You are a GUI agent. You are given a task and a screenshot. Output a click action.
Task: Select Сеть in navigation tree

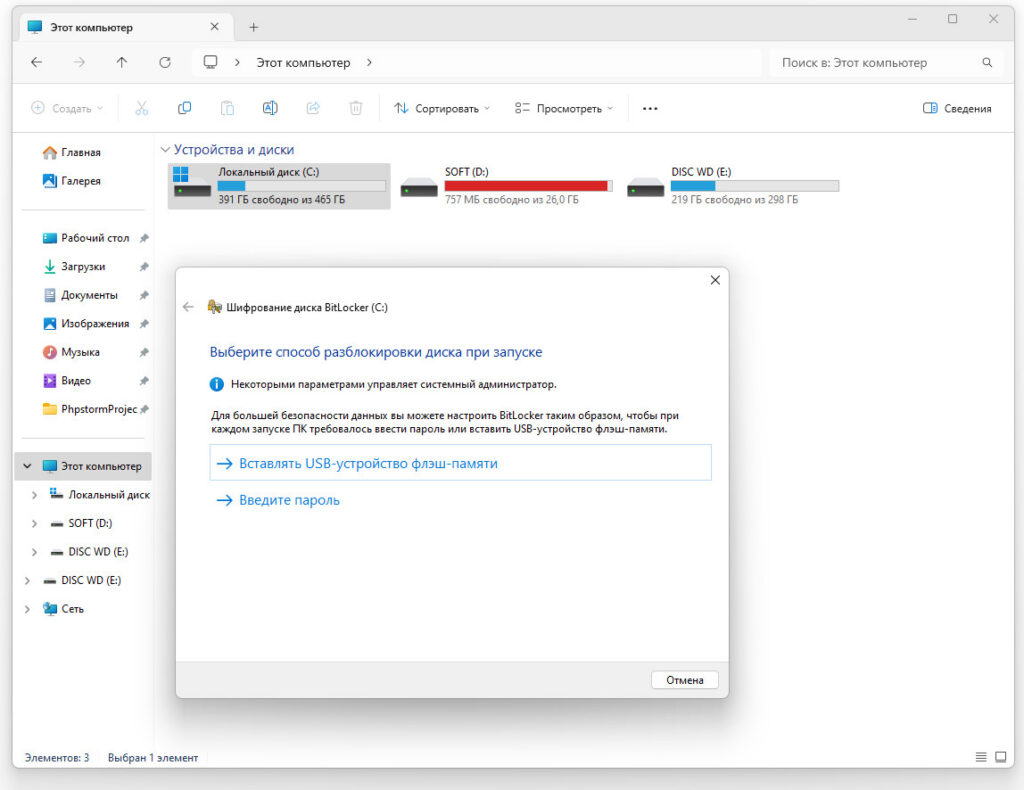63,609
